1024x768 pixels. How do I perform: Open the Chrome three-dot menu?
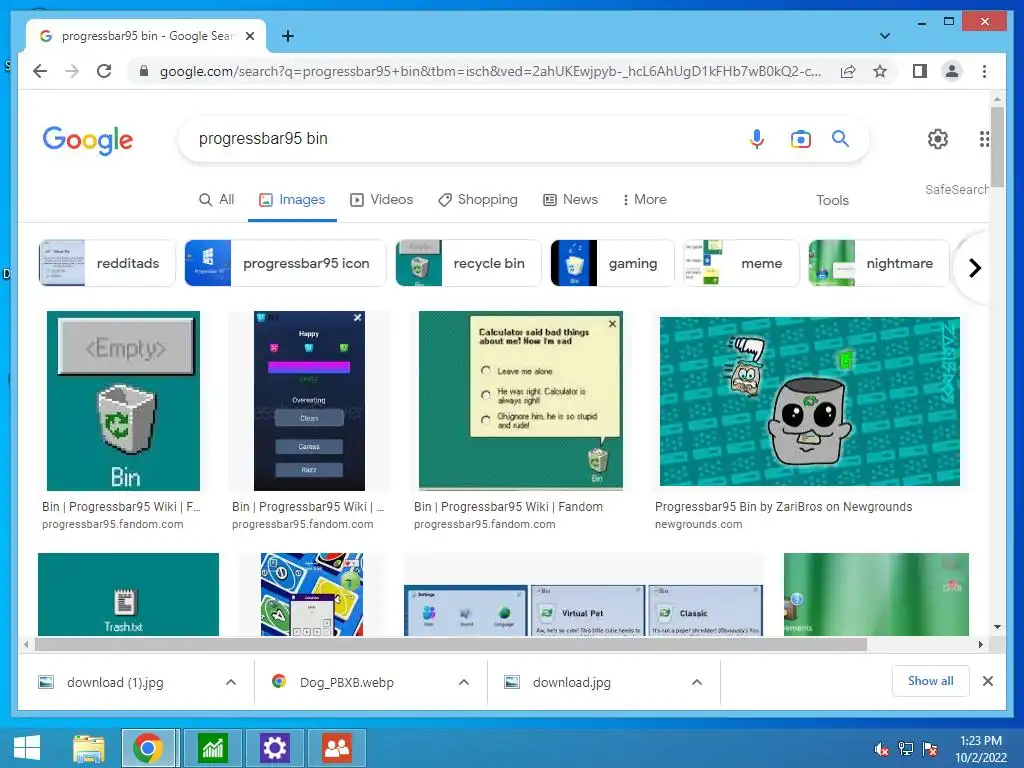click(984, 71)
